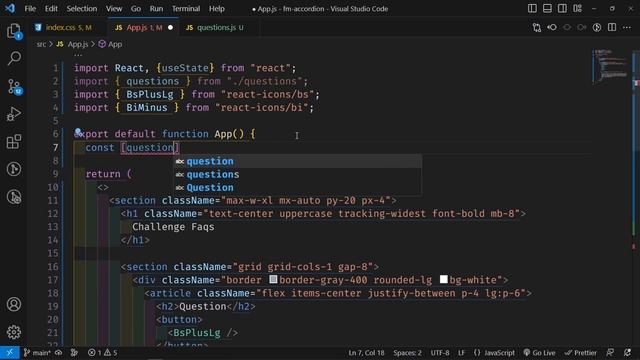Switch to the App.js tab
Image resolution: width=640 pixels, height=360 pixels.
point(143,27)
